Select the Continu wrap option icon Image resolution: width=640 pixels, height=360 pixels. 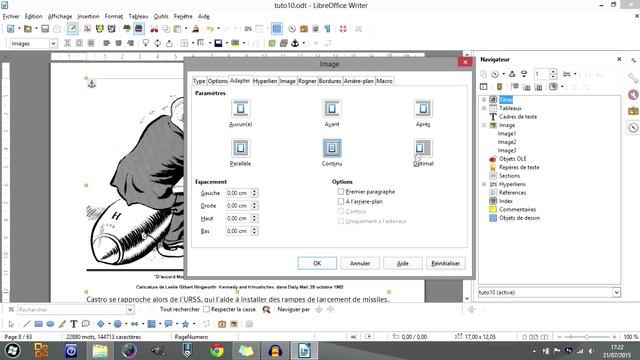[x=332, y=148]
